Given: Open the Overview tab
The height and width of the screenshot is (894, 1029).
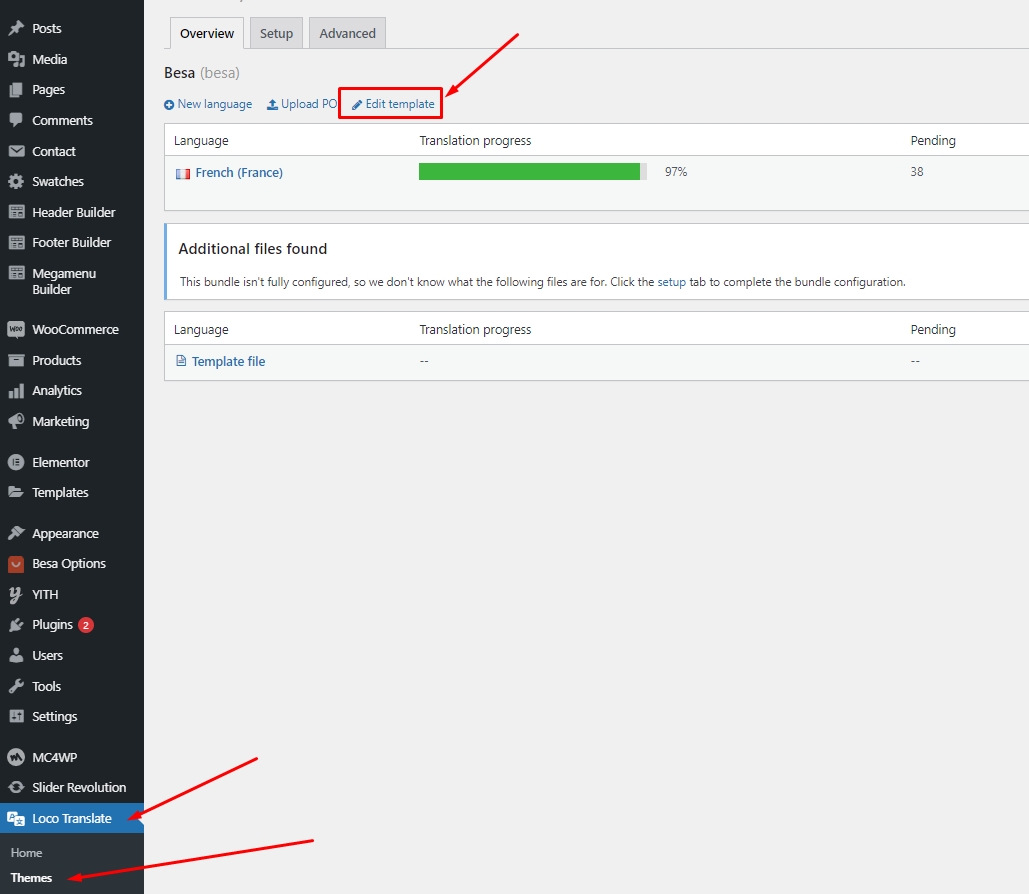Looking at the screenshot, I should coord(207,33).
